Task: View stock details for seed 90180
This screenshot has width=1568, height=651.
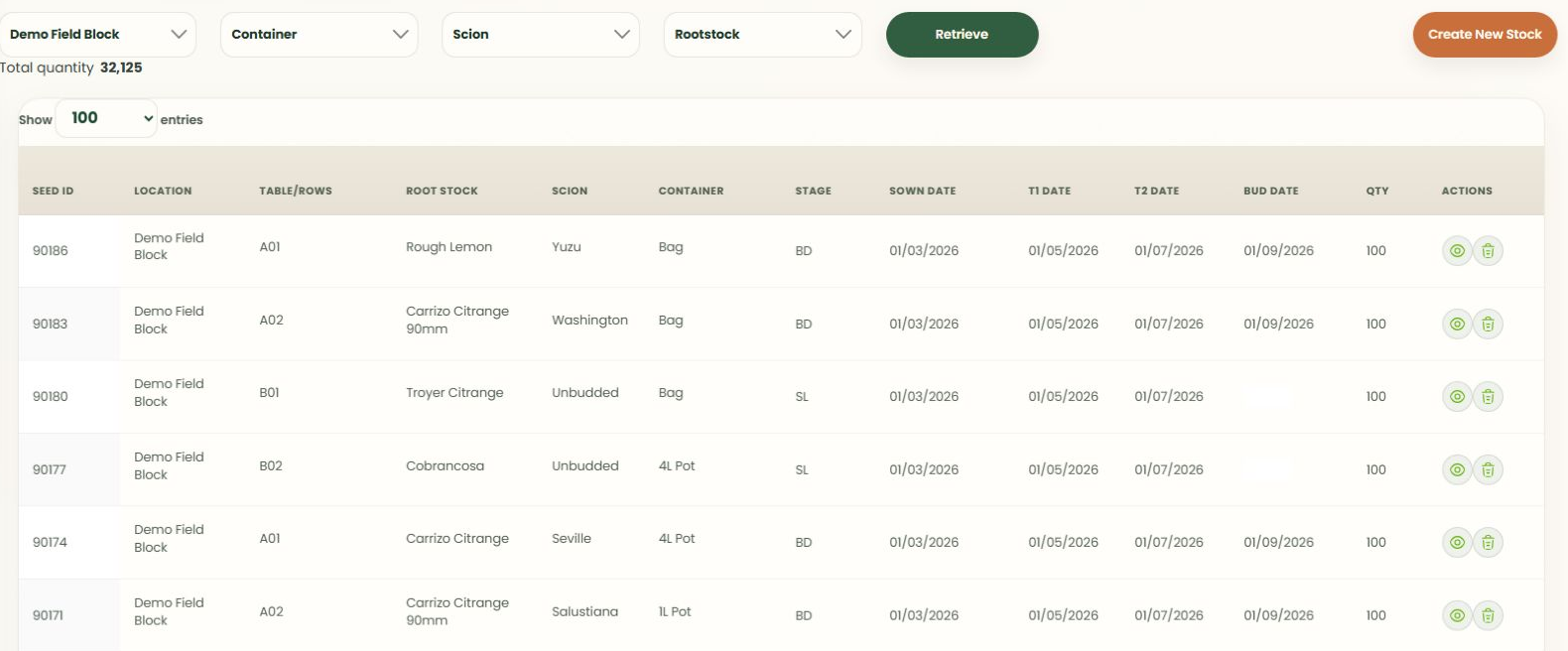Action: 1457,397
